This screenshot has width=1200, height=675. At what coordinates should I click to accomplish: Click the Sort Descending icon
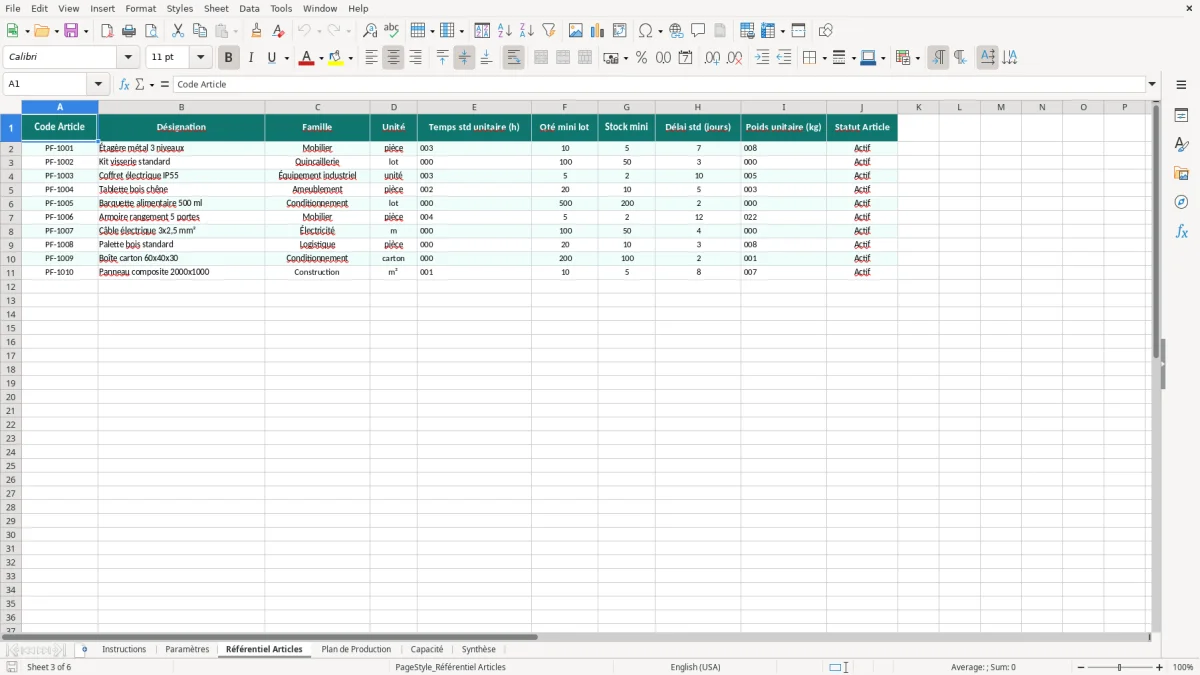click(527, 31)
